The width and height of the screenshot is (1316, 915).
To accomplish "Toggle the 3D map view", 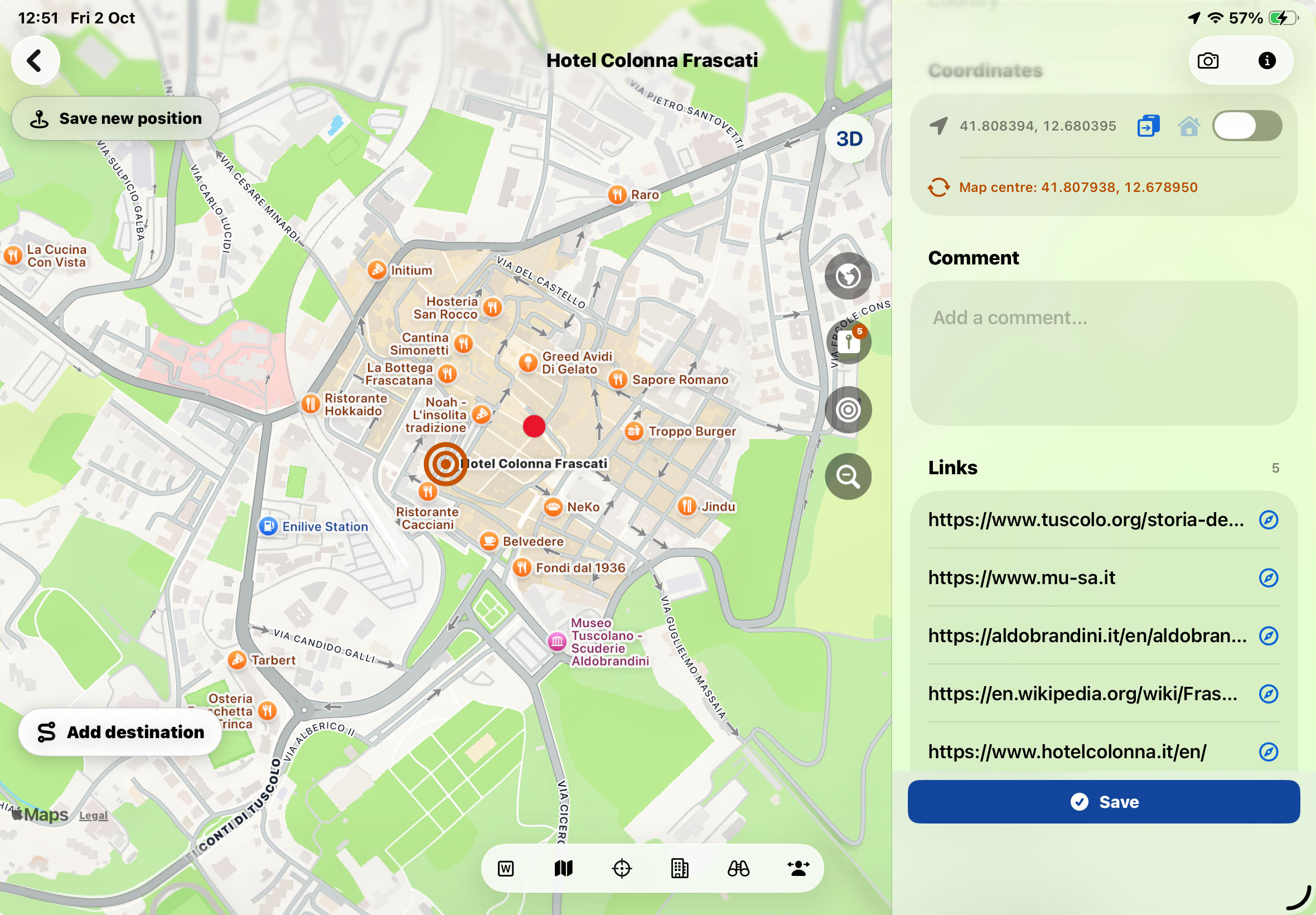I will point(849,139).
